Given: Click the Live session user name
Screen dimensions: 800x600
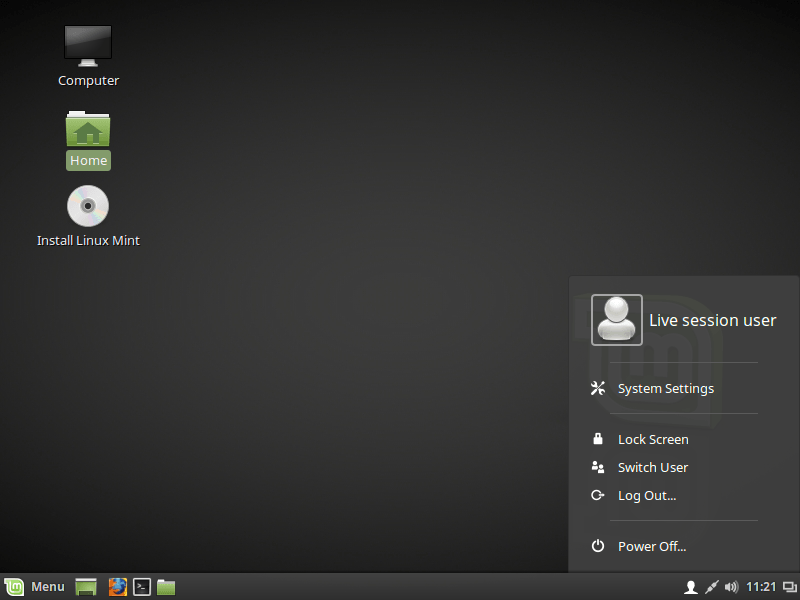Looking at the screenshot, I should 712,320.
